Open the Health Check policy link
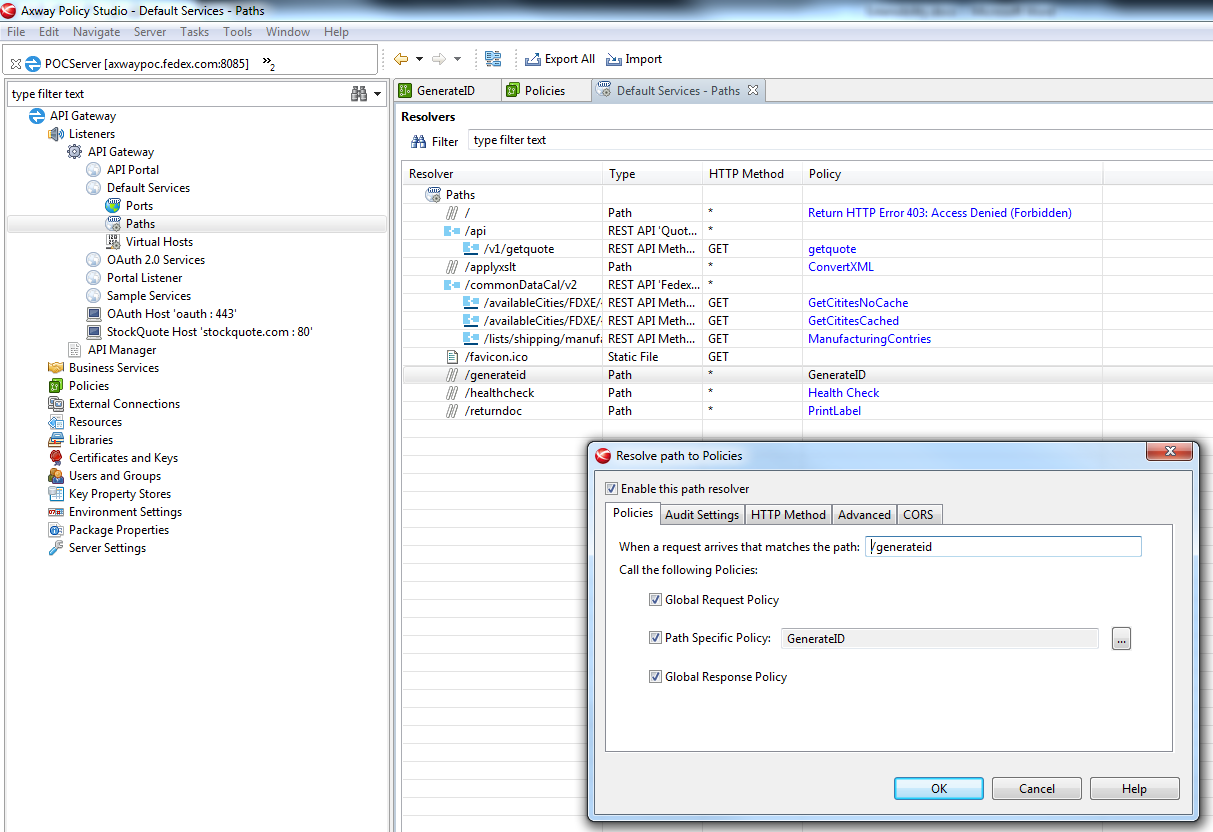 coord(843,392)
